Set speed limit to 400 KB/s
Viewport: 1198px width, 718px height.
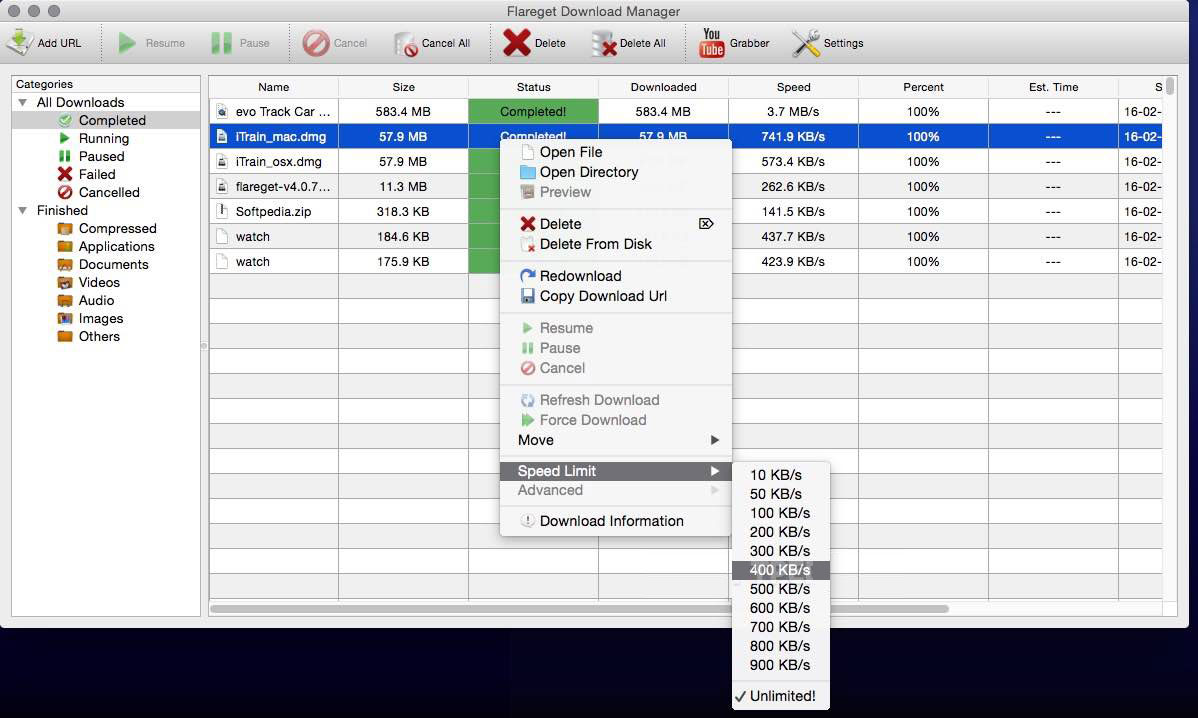pos(781,570)
